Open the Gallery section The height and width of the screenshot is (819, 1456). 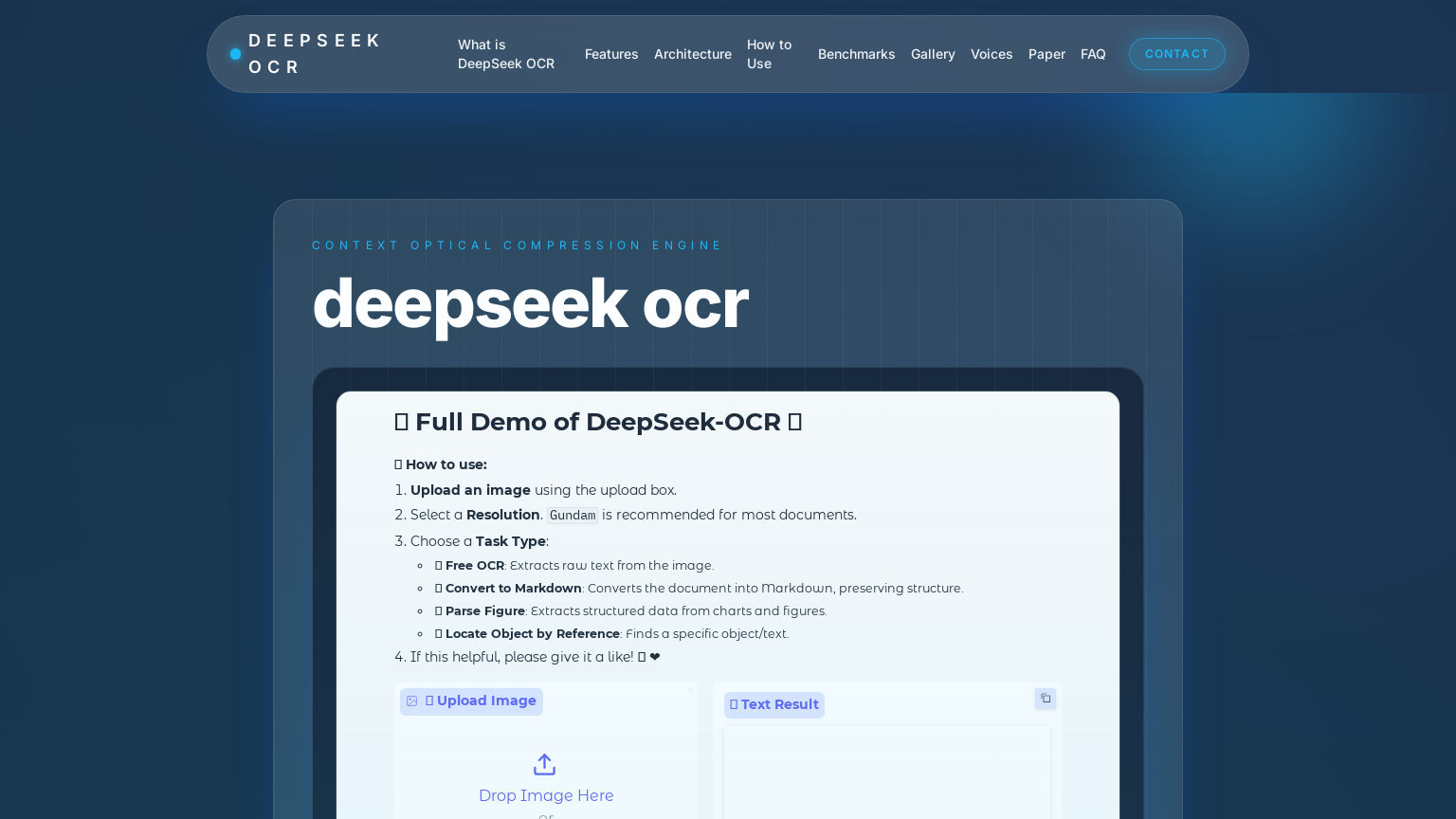coord(933,54)
